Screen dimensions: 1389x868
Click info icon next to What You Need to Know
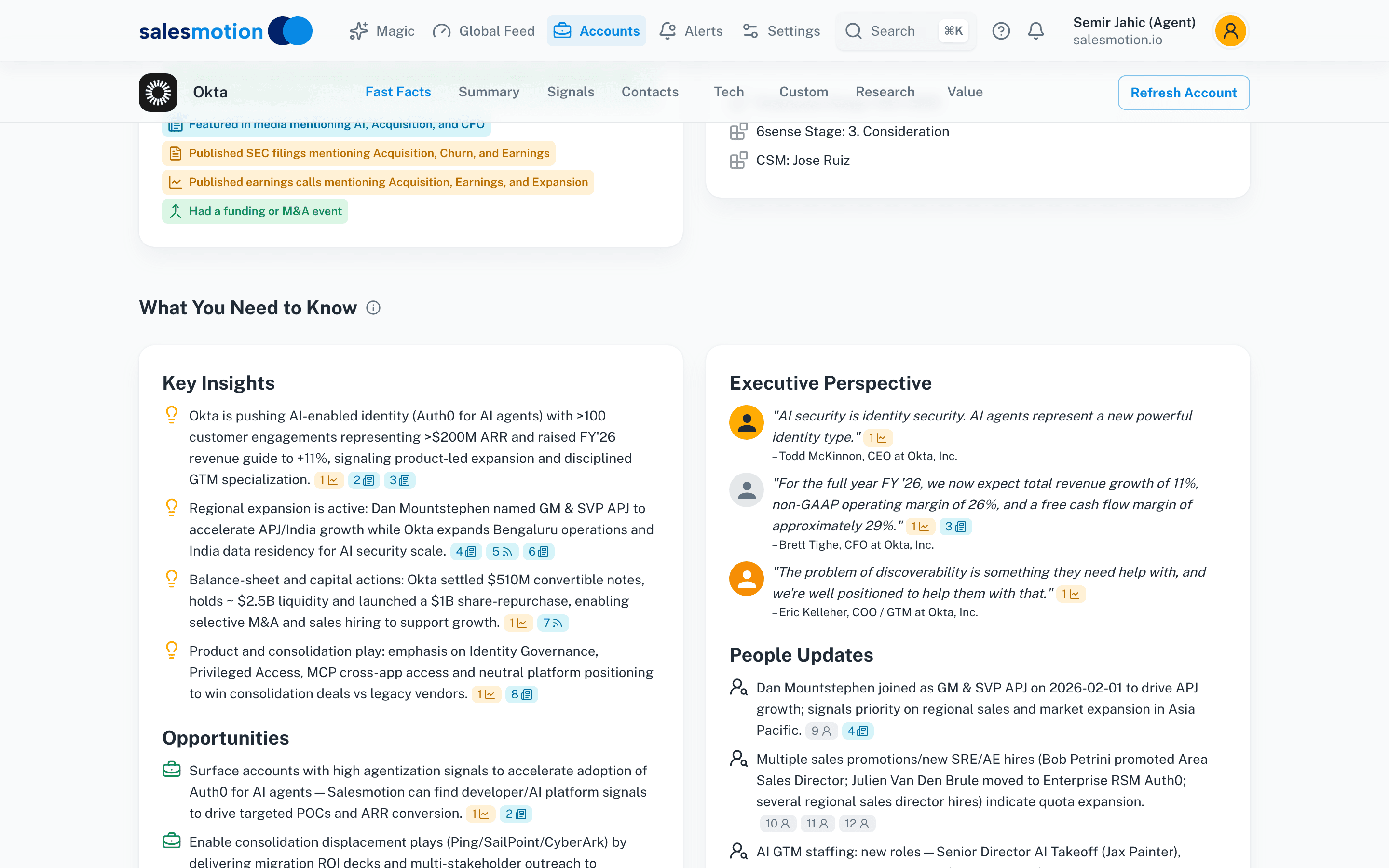[x=373, y=308]
